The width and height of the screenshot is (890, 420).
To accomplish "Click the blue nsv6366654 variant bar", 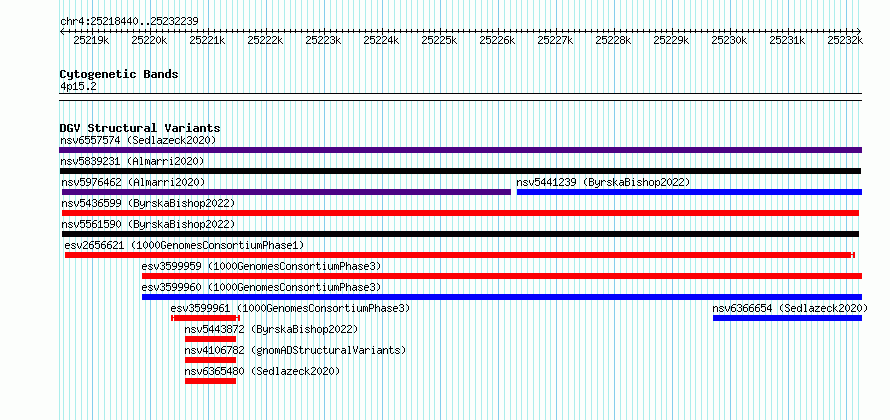I will pos(787,318).
